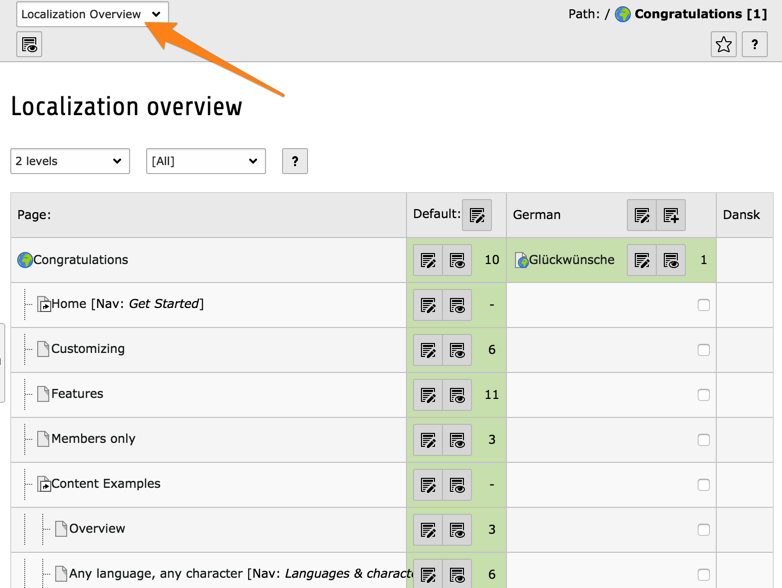The image size is (782, 588).
Task: Click the help button next to [All] dropdown
Action: point(295,161)
